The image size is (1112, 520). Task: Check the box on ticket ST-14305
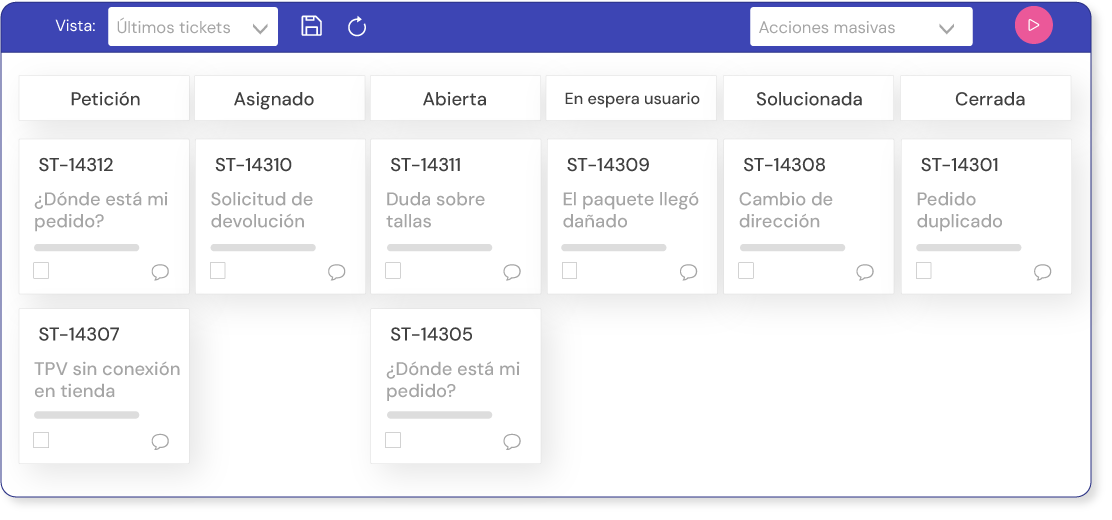pyautogui.click(x=393, y=441)
